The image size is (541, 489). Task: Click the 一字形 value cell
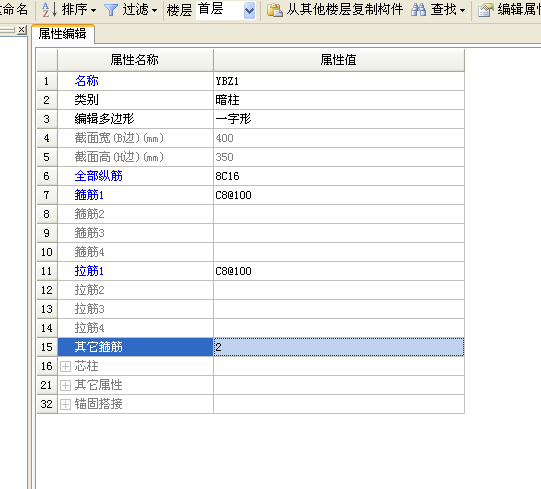339,119
